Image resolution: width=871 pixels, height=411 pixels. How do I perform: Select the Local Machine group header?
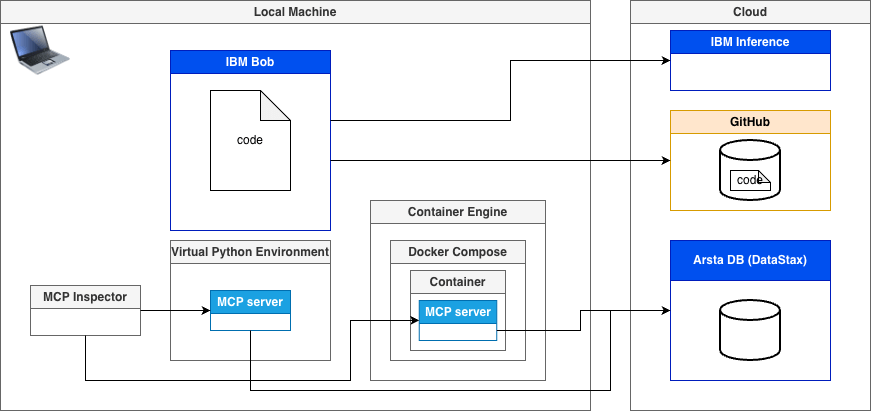click(x=295, y=12)
